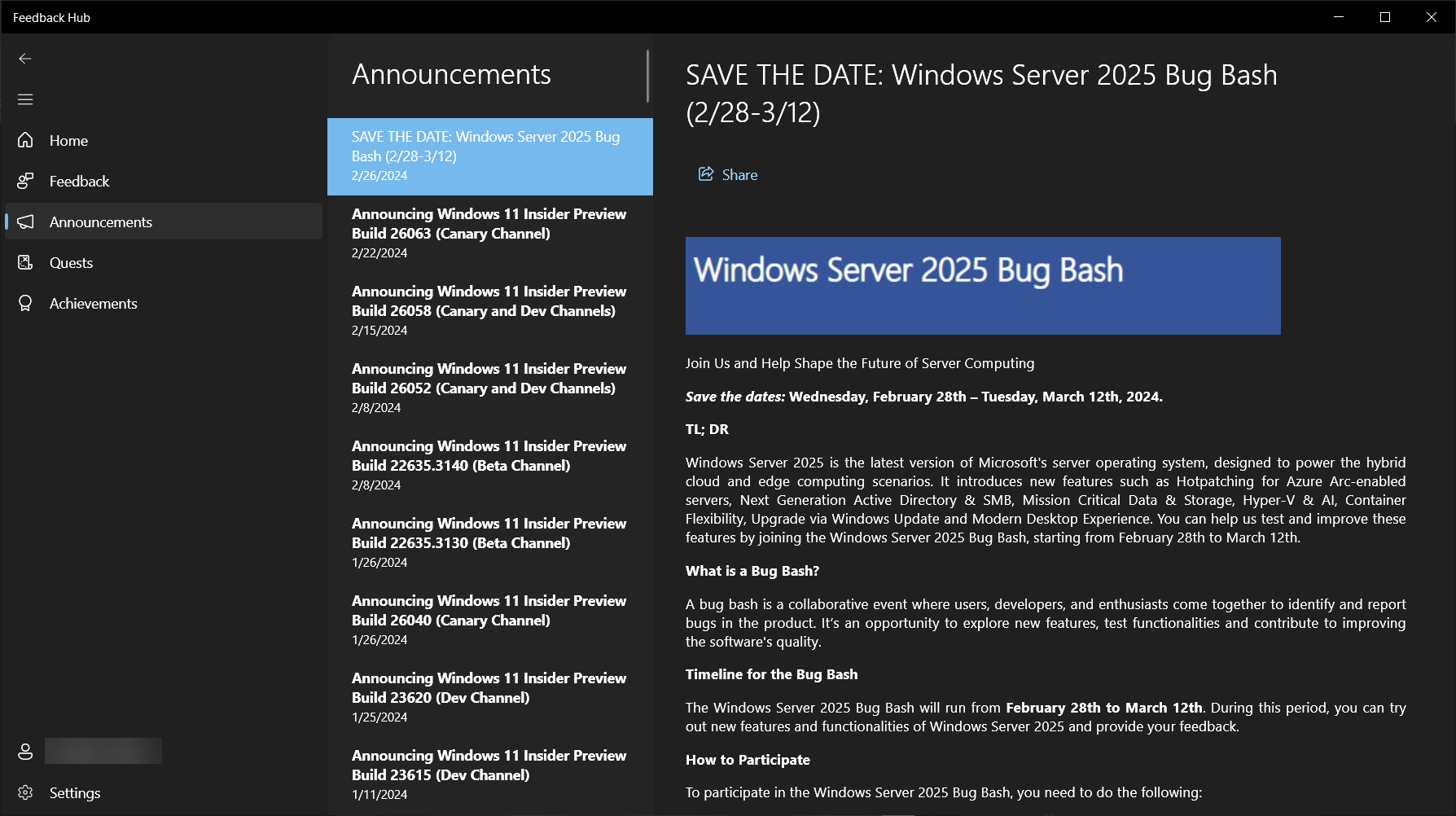1456x816 pixels.
Task: Open Achievements label
Action: (93, 304)
